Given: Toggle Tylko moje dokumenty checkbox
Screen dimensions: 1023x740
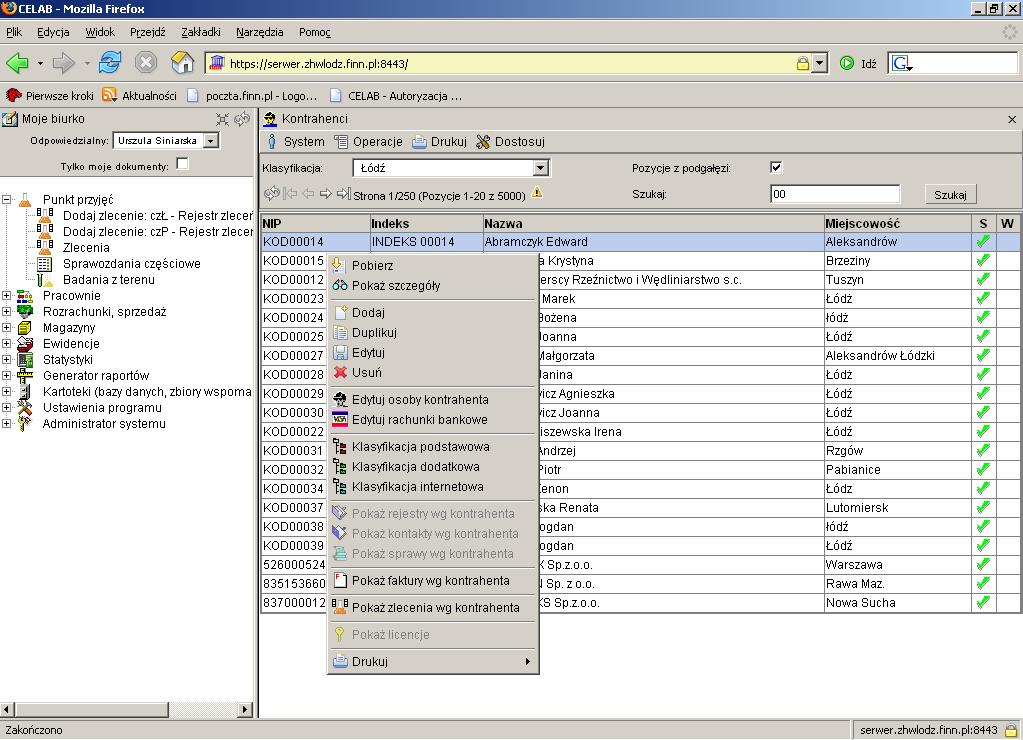Looking at the screenshot, I should coord(183,164).
